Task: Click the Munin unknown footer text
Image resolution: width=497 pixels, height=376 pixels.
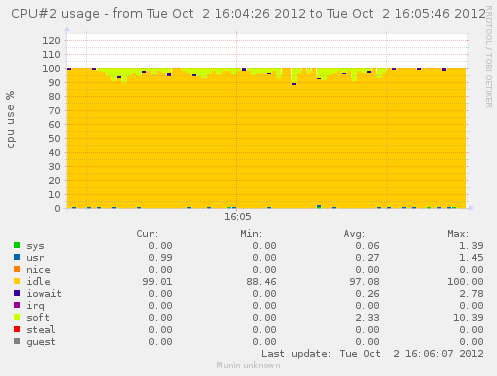Action: point(248,365)
